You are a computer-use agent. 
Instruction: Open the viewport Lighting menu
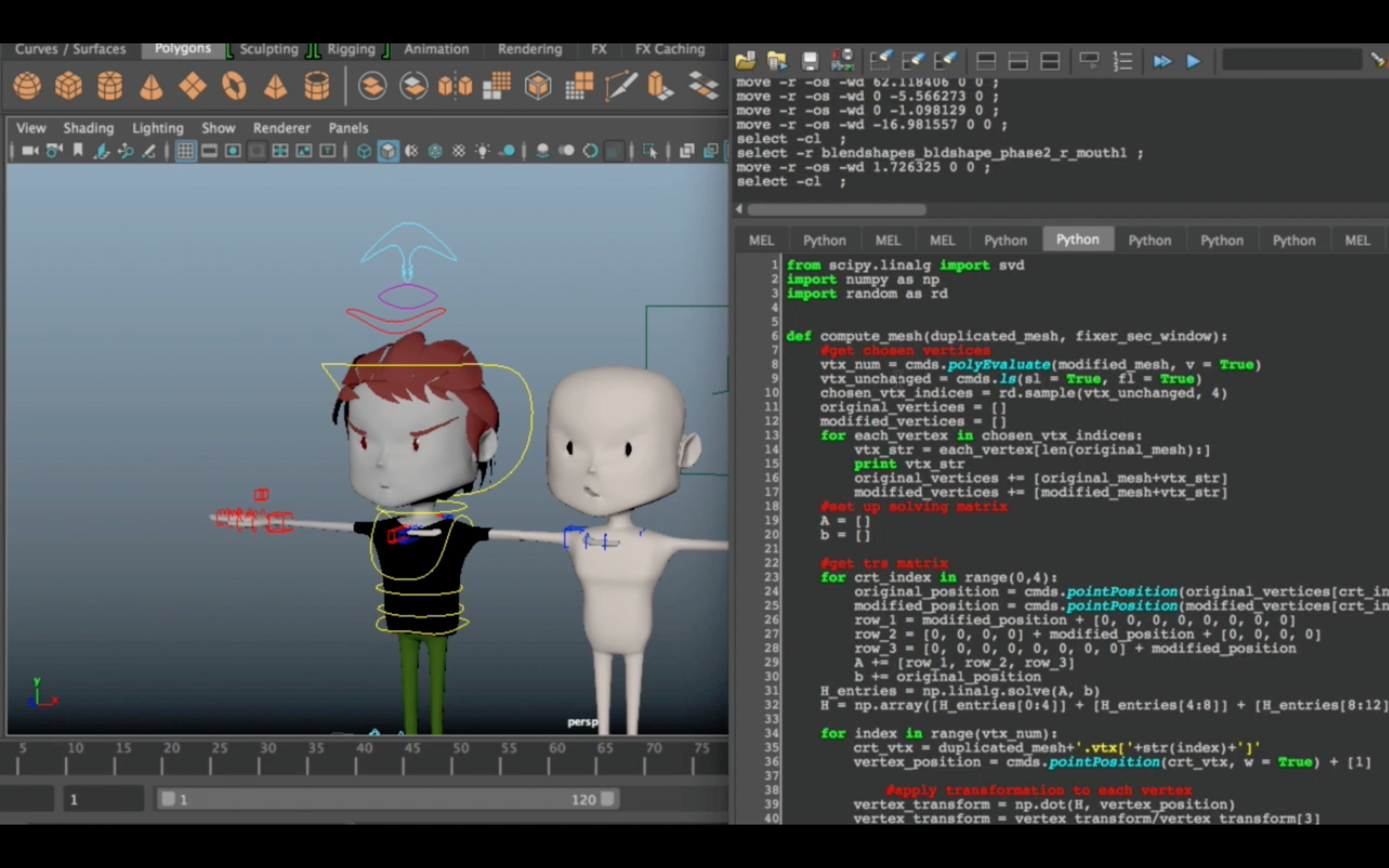(158, 128)
